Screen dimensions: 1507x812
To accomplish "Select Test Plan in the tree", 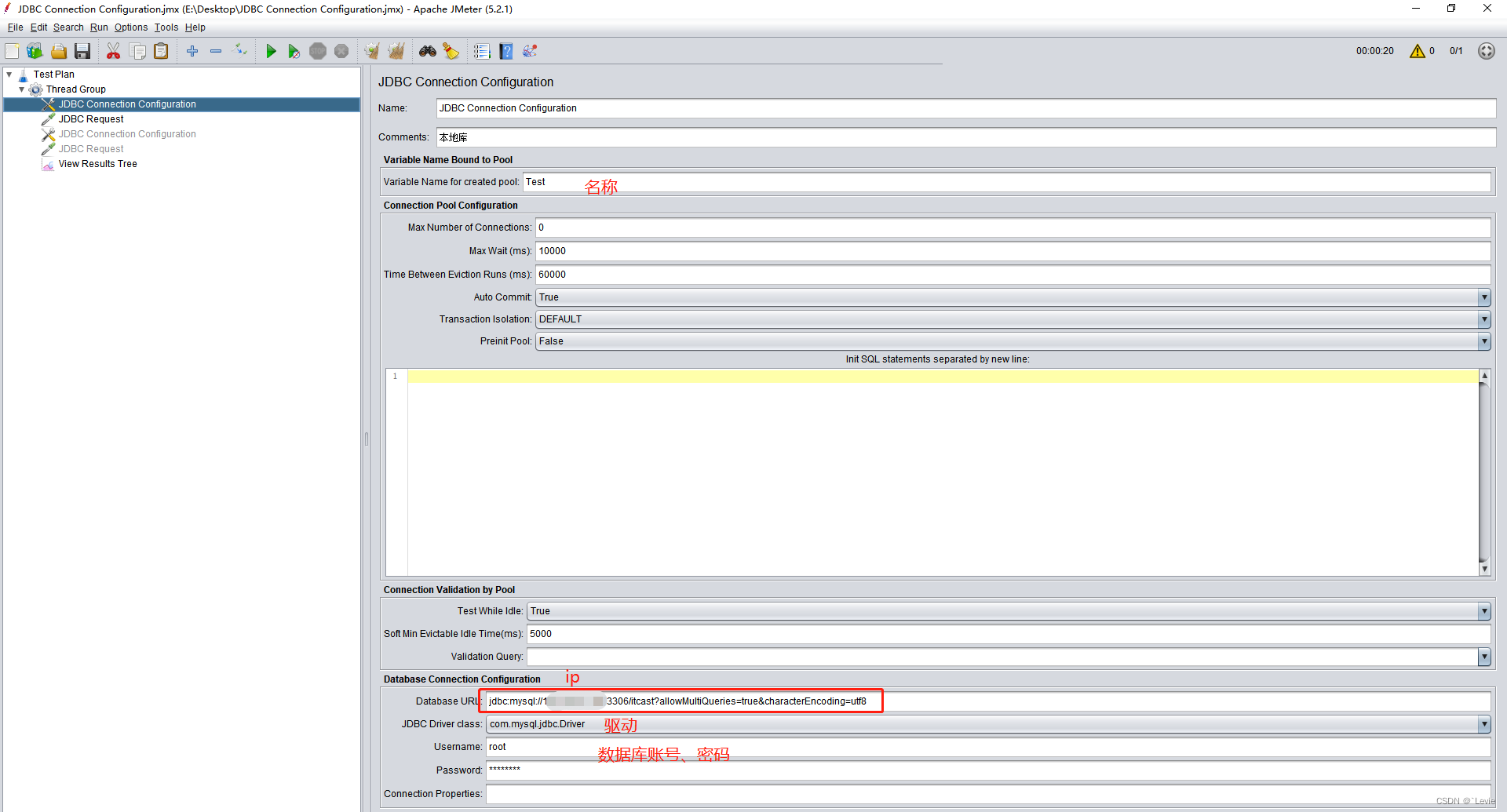I will (53, 75).
